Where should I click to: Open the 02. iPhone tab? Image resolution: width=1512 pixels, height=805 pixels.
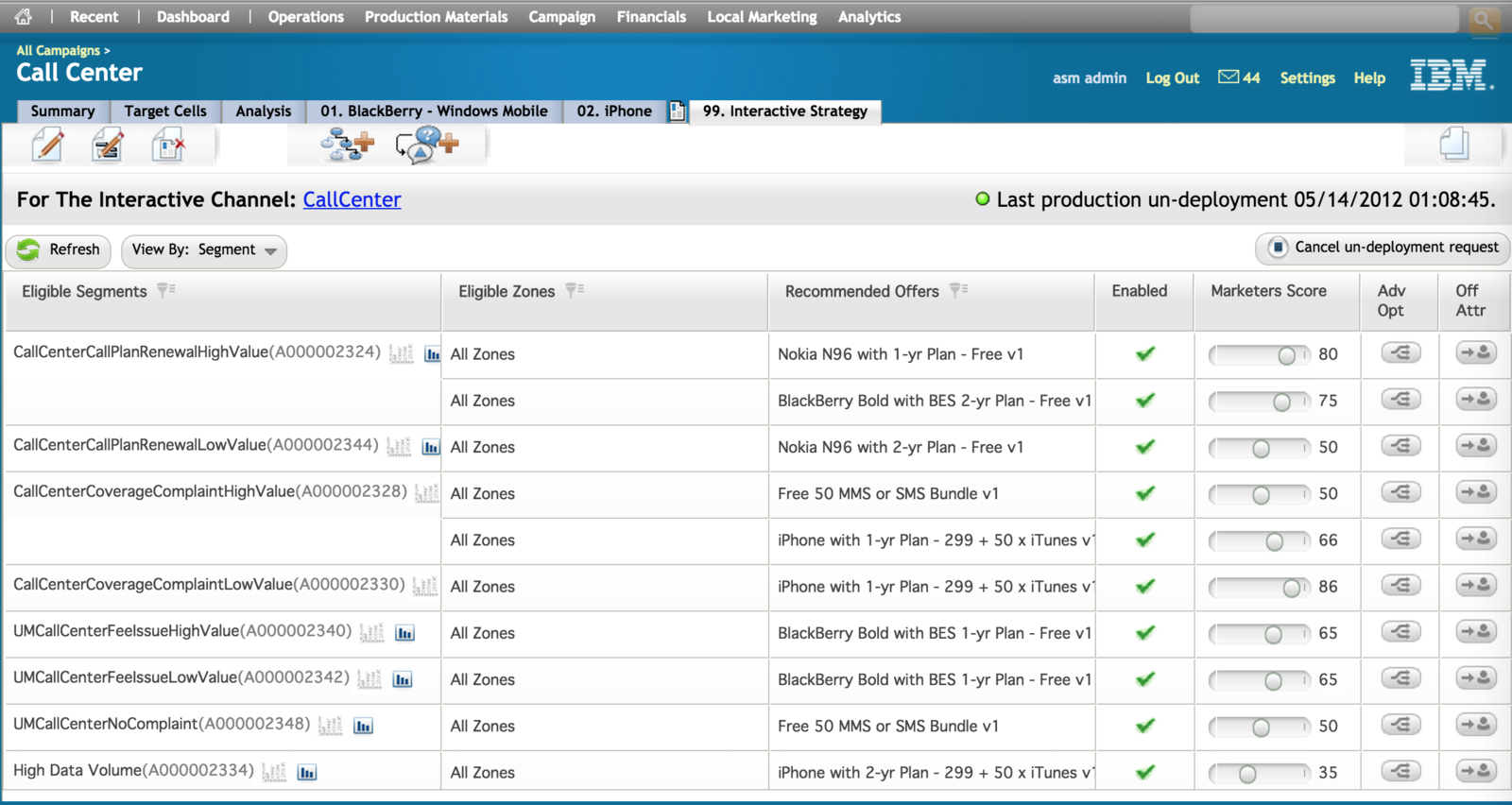(x=614, y=111)
